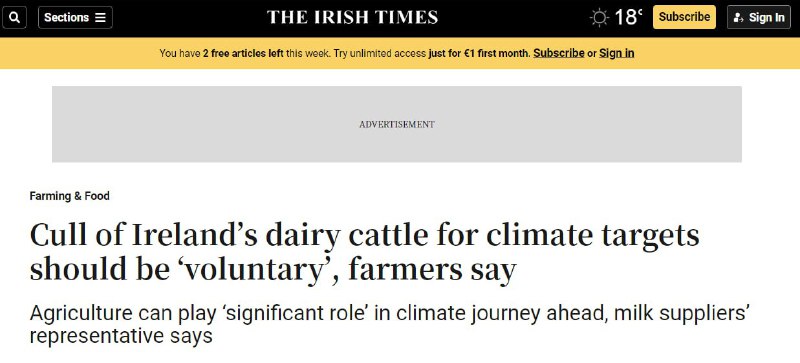Click the yellow Subscribe button
The width and height of the screenshot is (800, 363).
tap(684, 17)
